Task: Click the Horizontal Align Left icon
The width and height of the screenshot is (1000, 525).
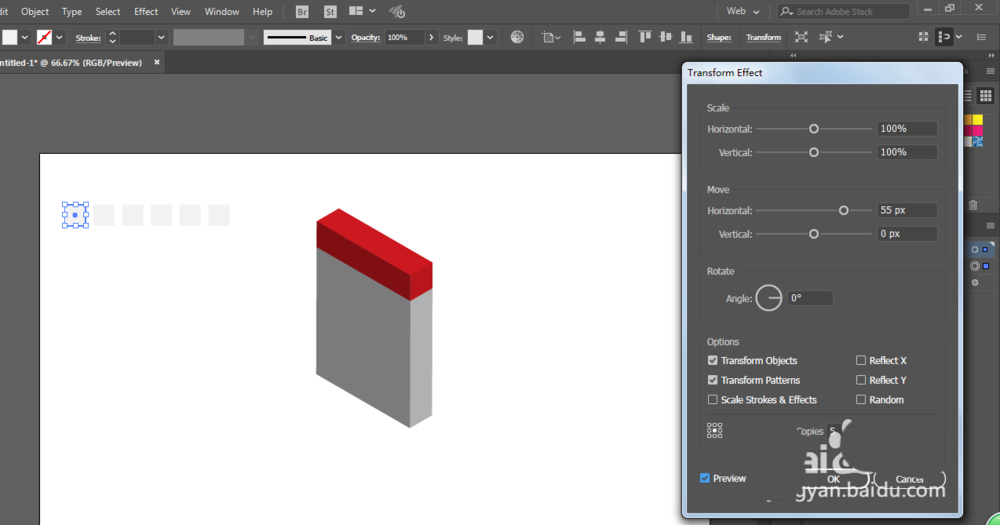Action: 578,37
